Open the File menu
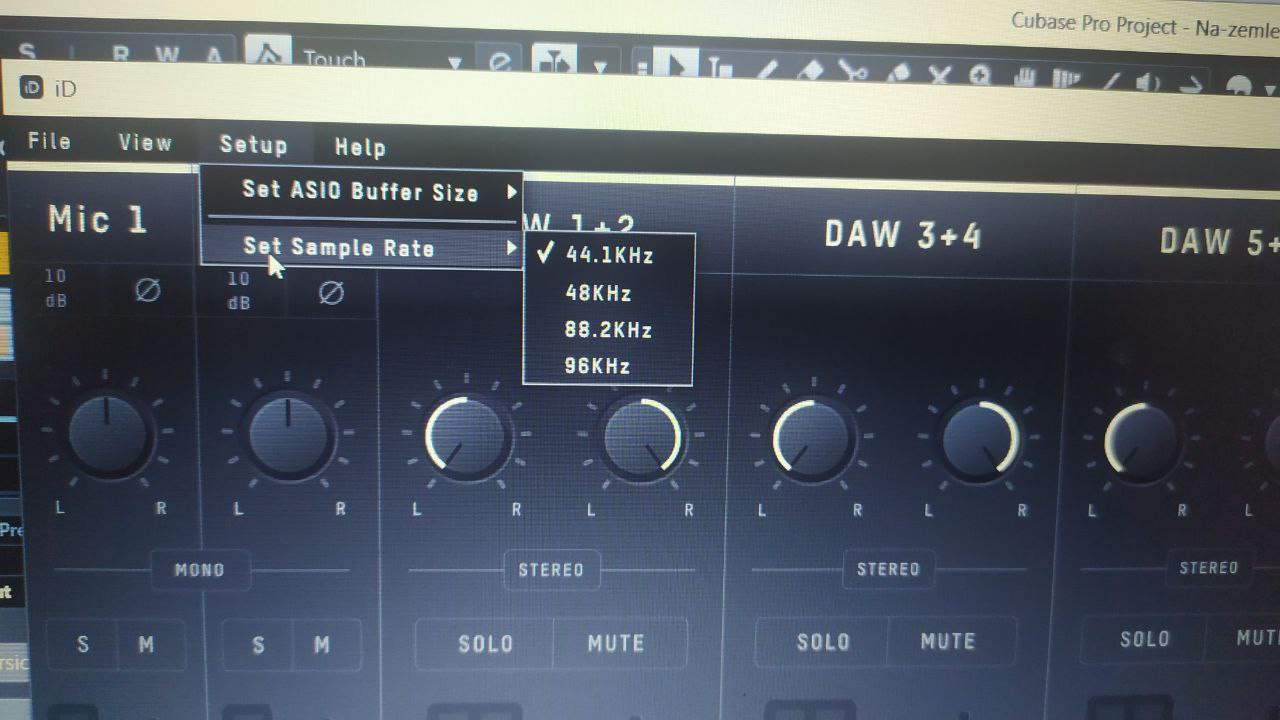Image resolution: width=1280 pixels, height=720 pixels. (x=49, y=141)
